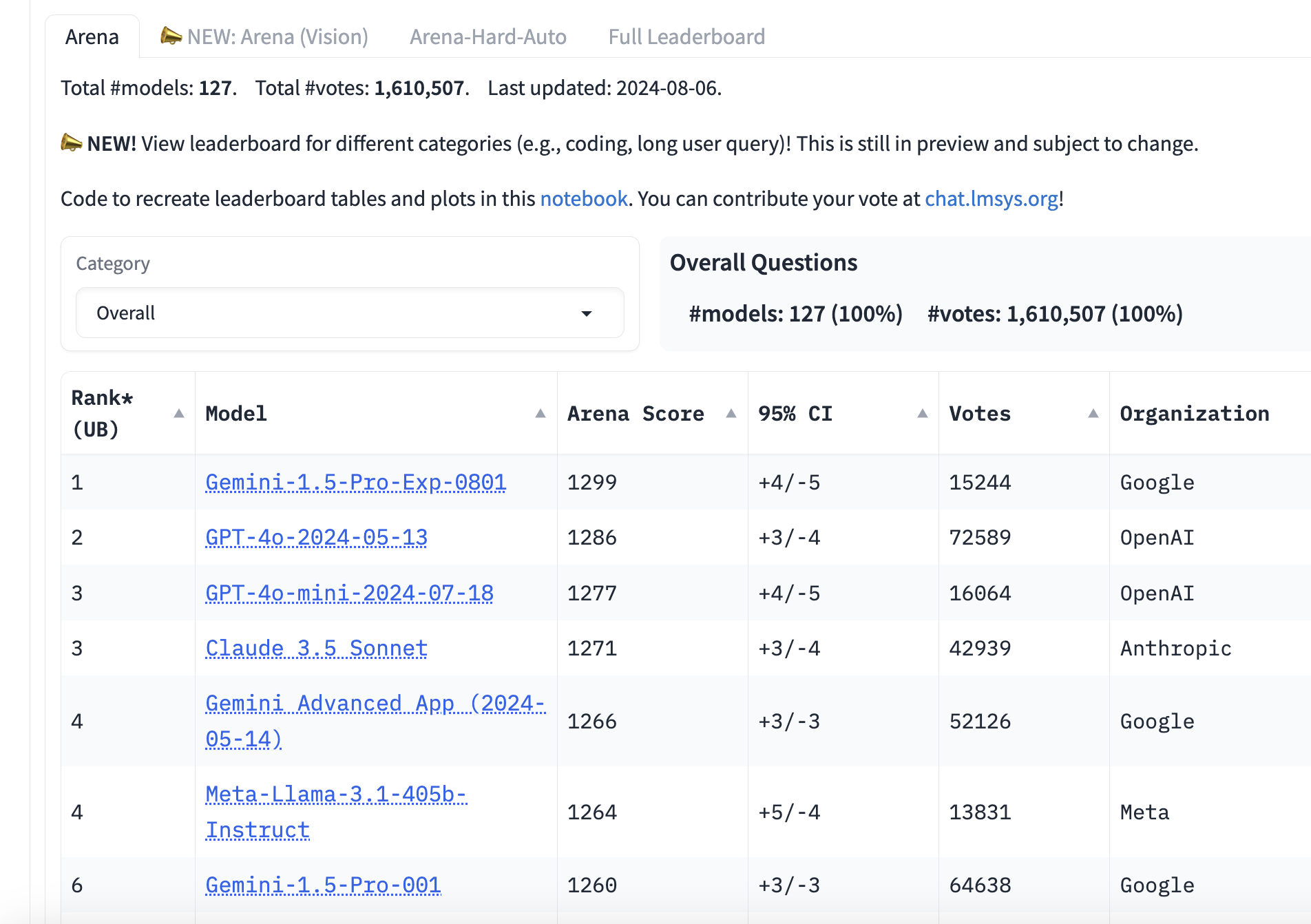
Task: Open the Meta-Llama-3.1-405b-Instruct link
Action: pos(336,812)
